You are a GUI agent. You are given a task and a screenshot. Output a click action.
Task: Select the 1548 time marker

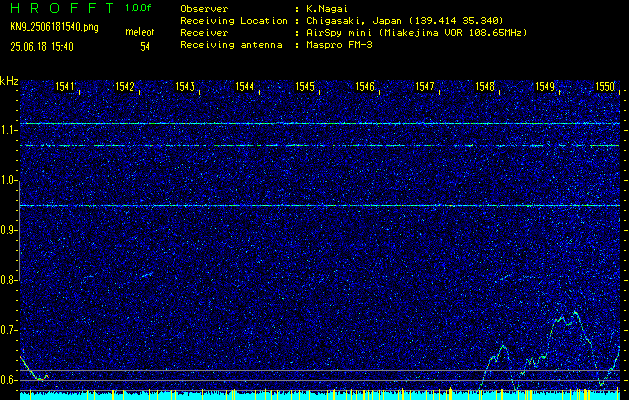click(485, 86)
